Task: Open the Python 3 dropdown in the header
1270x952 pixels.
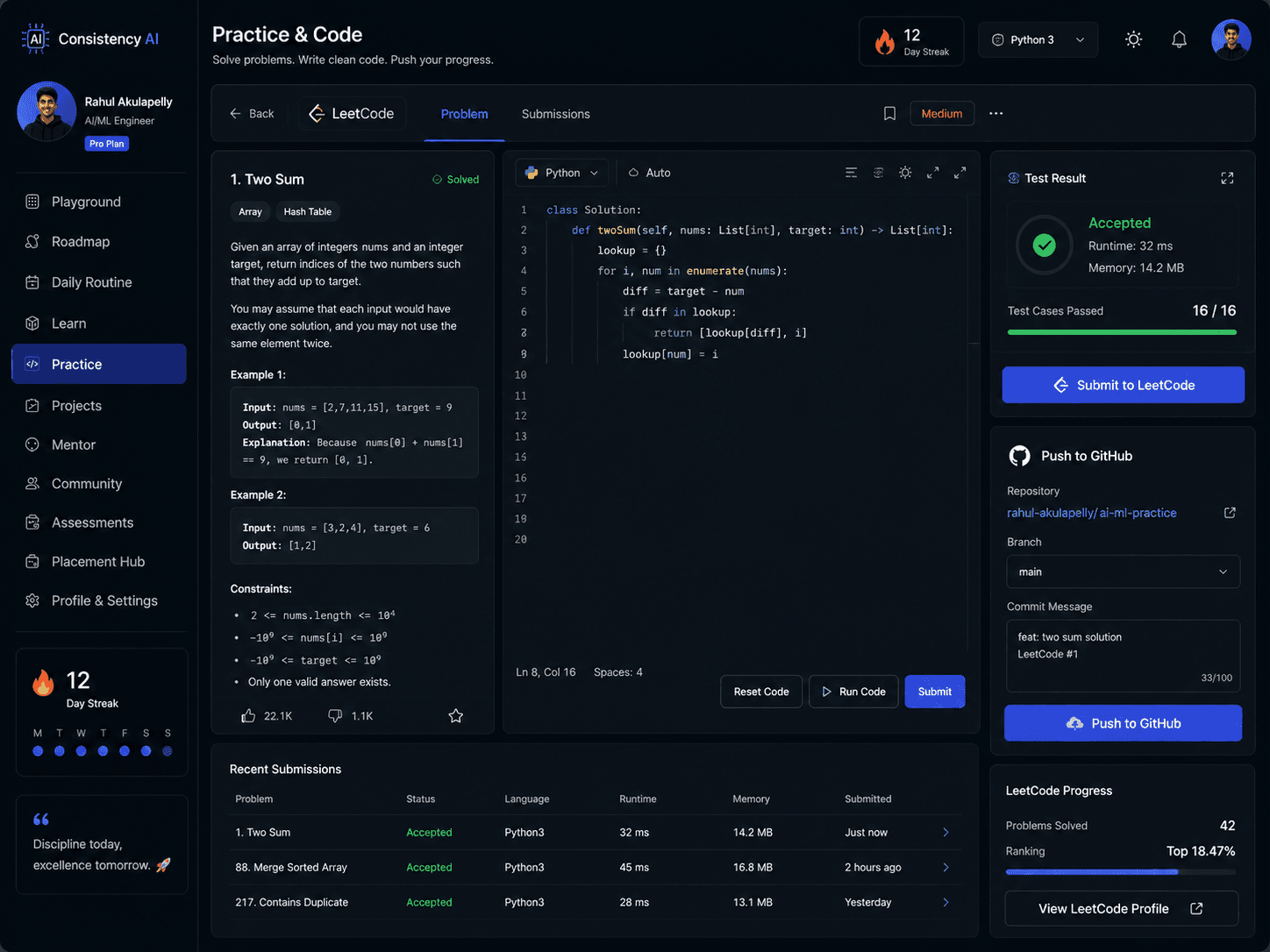Action: (x=1038, y=39)
